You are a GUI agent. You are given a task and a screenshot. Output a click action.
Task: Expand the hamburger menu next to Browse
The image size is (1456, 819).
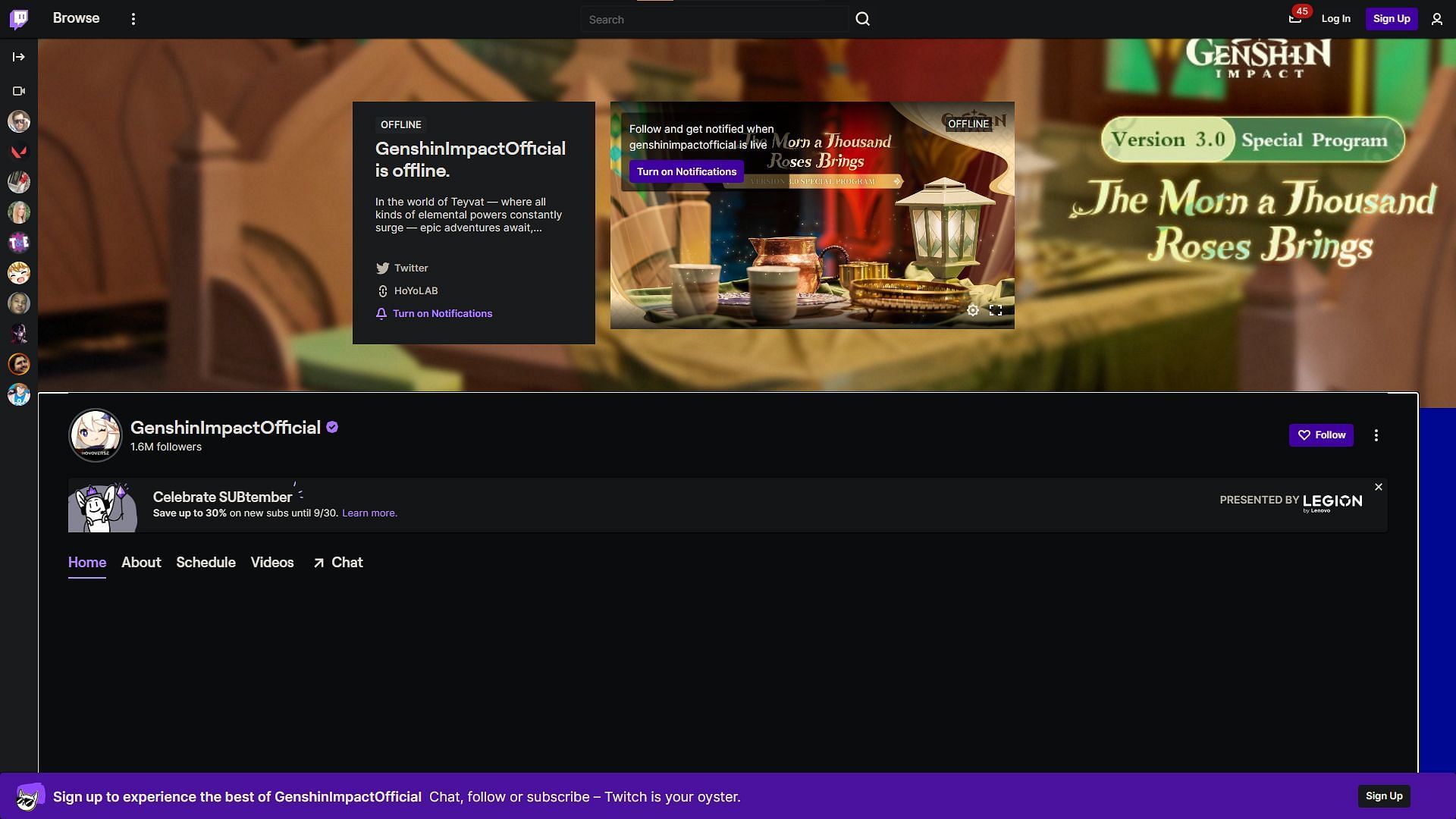coord(131,19)
